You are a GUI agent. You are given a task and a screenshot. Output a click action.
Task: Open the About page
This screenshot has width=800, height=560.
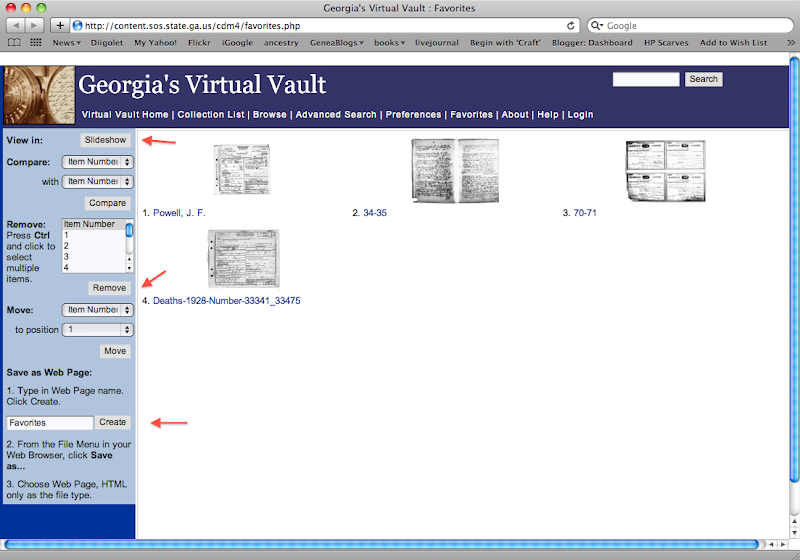(x=515, y=115)
